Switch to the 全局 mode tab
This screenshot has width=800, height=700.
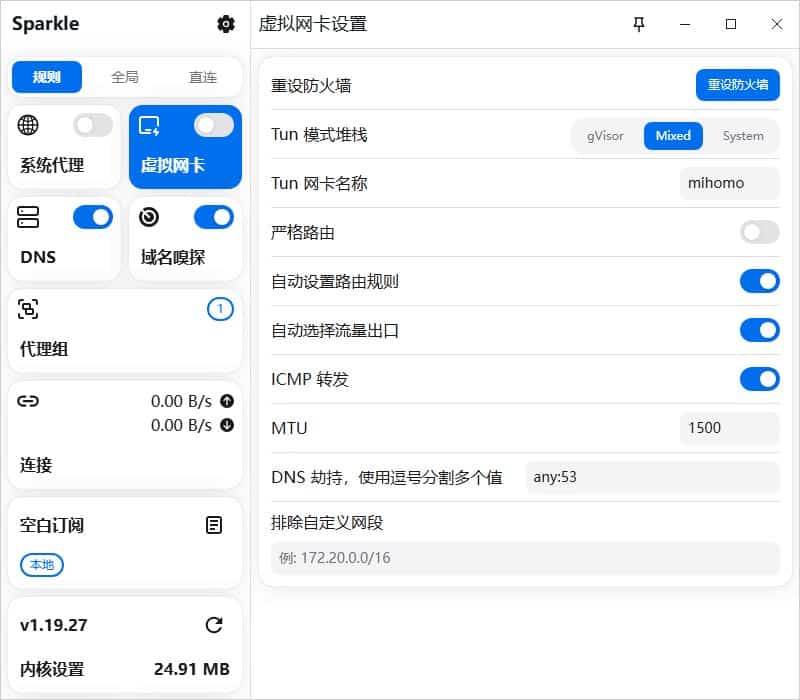coord(125,77)
